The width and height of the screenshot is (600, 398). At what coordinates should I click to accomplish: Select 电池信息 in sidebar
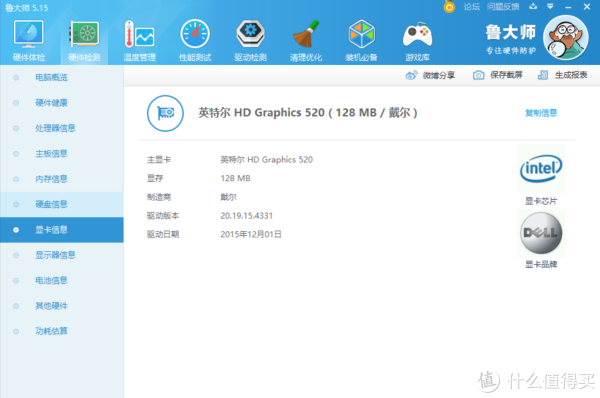[x=62, y=281]
